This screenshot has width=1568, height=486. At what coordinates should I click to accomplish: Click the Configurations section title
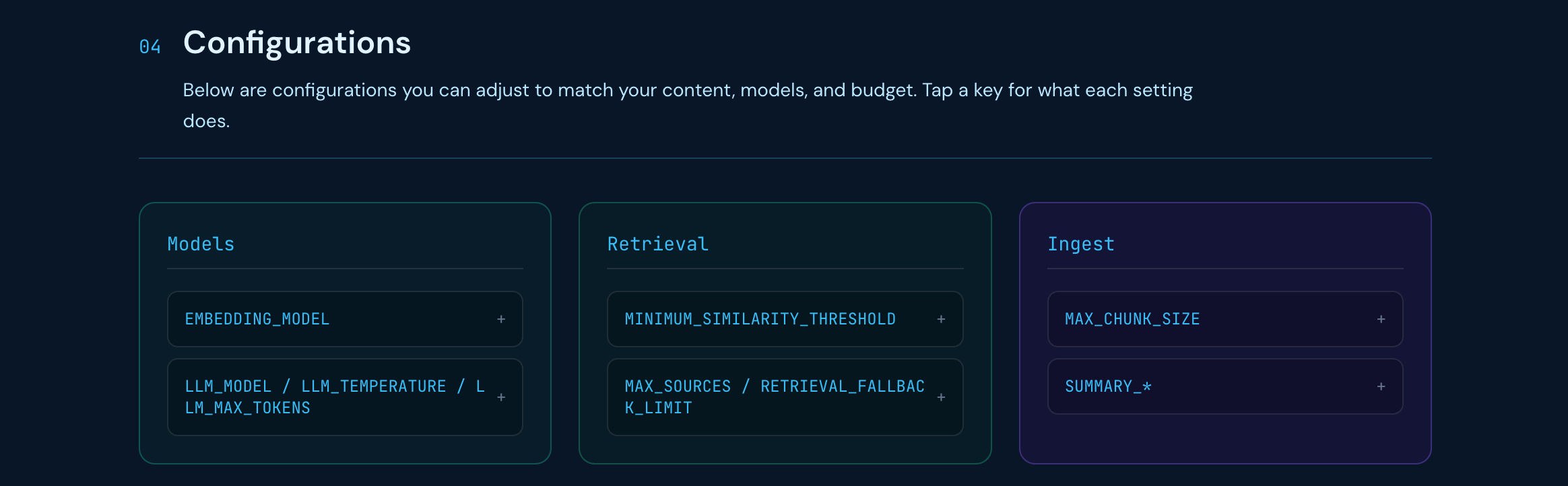(x=297, y=42)
